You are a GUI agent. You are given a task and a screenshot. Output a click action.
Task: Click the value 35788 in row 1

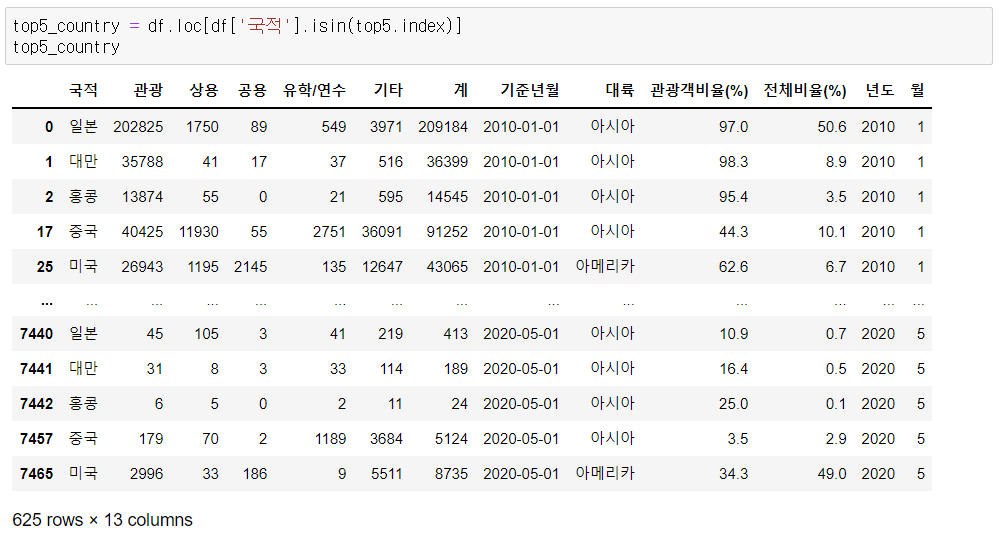143,162
